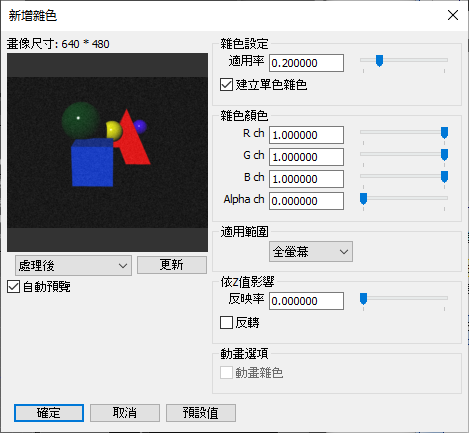
Task: Close the 新增雜色 dialog window
Action: 453,15
